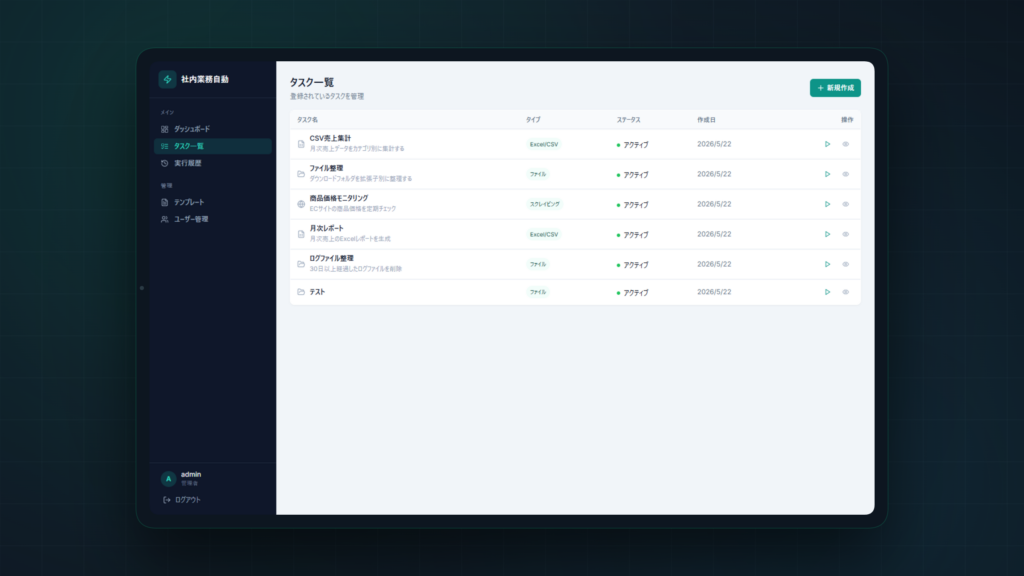This screenshot has height=576, width=1024.
Task: Click the アクティブ status of テスト row
Action: click(633, 293)
